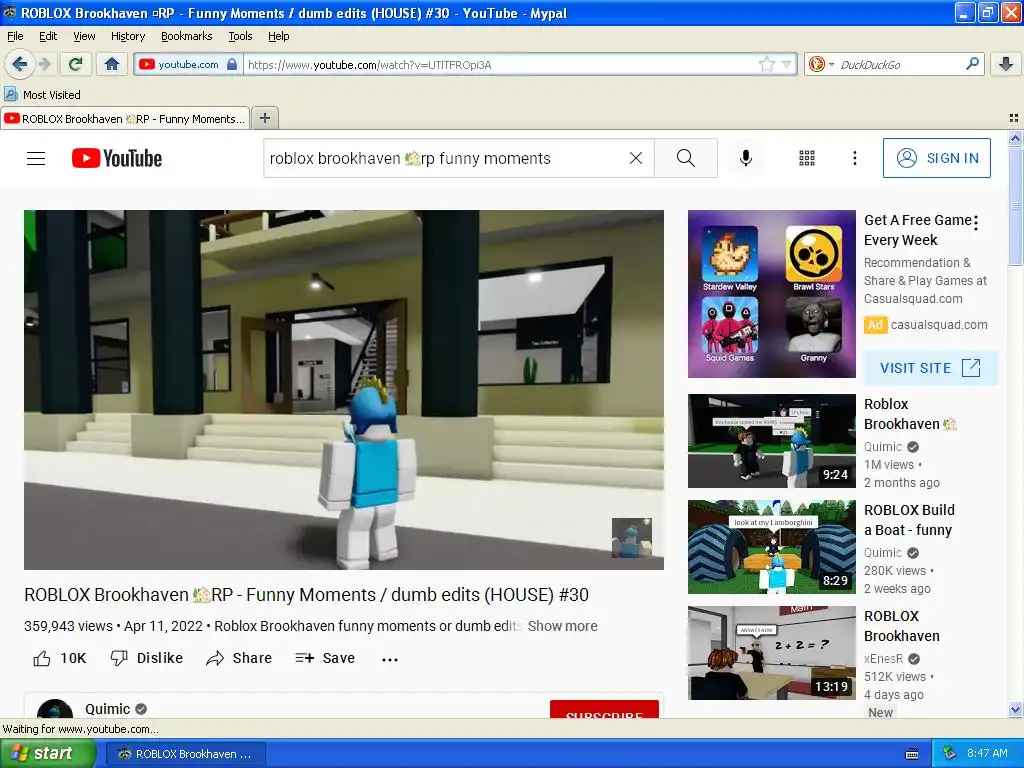Select the ROBLOX Brookhaven taskbar button
This screenshot has height=768, width=1024.
(x=185, y=754)
